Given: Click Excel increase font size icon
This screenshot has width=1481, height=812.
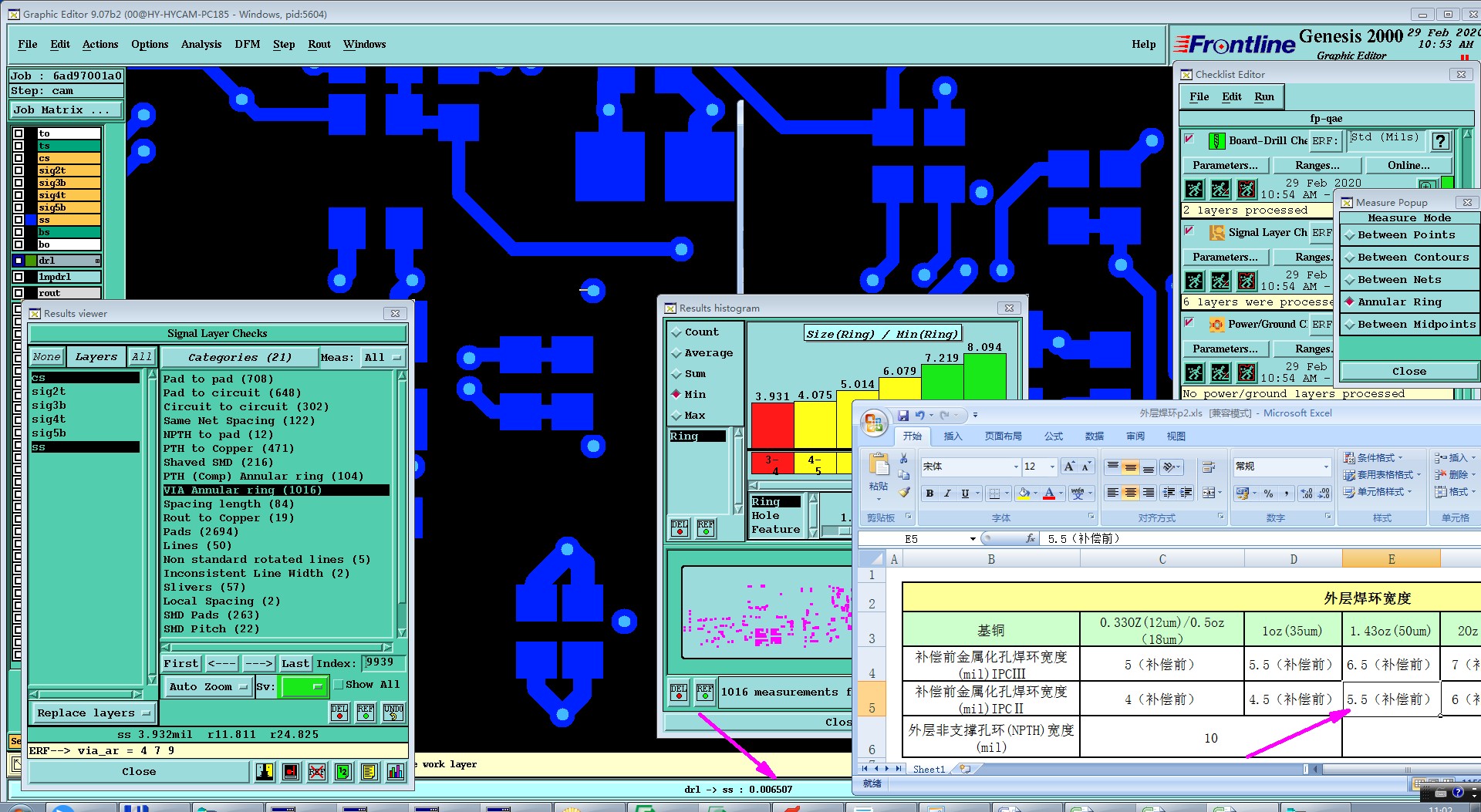Looking at the screenshot, I should click(1068, 467).
